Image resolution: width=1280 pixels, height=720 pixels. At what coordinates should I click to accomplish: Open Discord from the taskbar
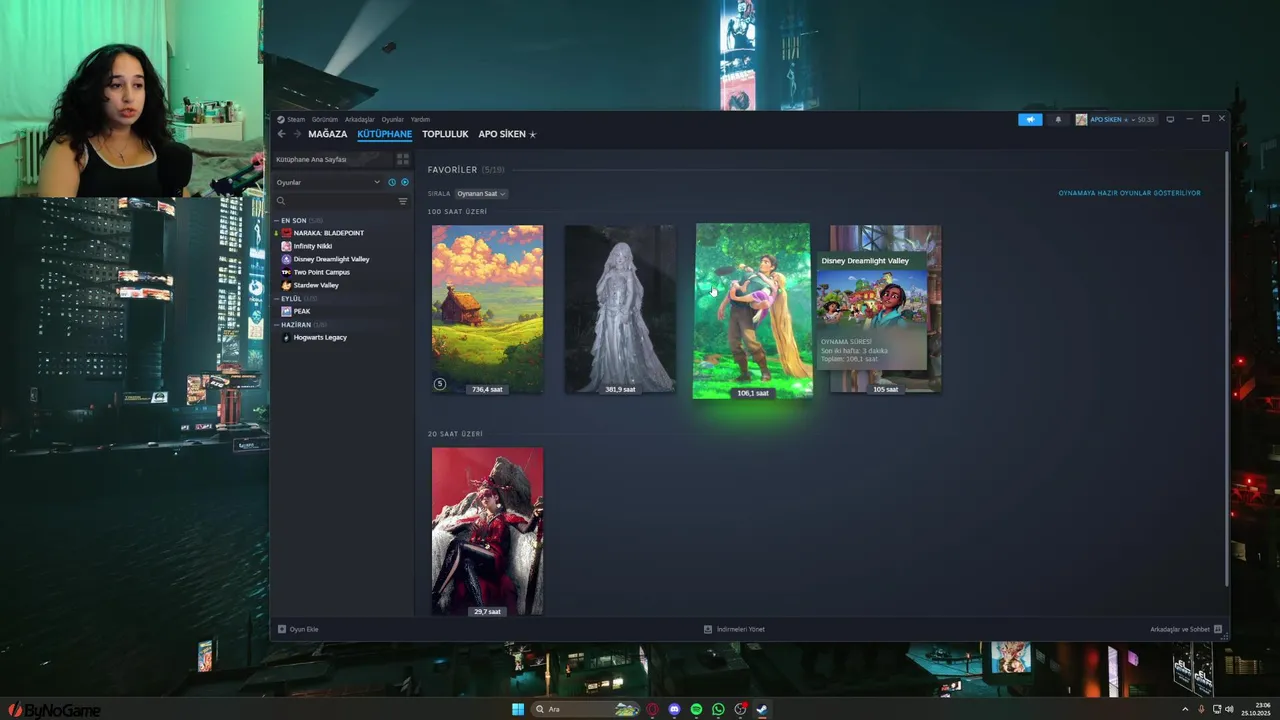[674, 709]
